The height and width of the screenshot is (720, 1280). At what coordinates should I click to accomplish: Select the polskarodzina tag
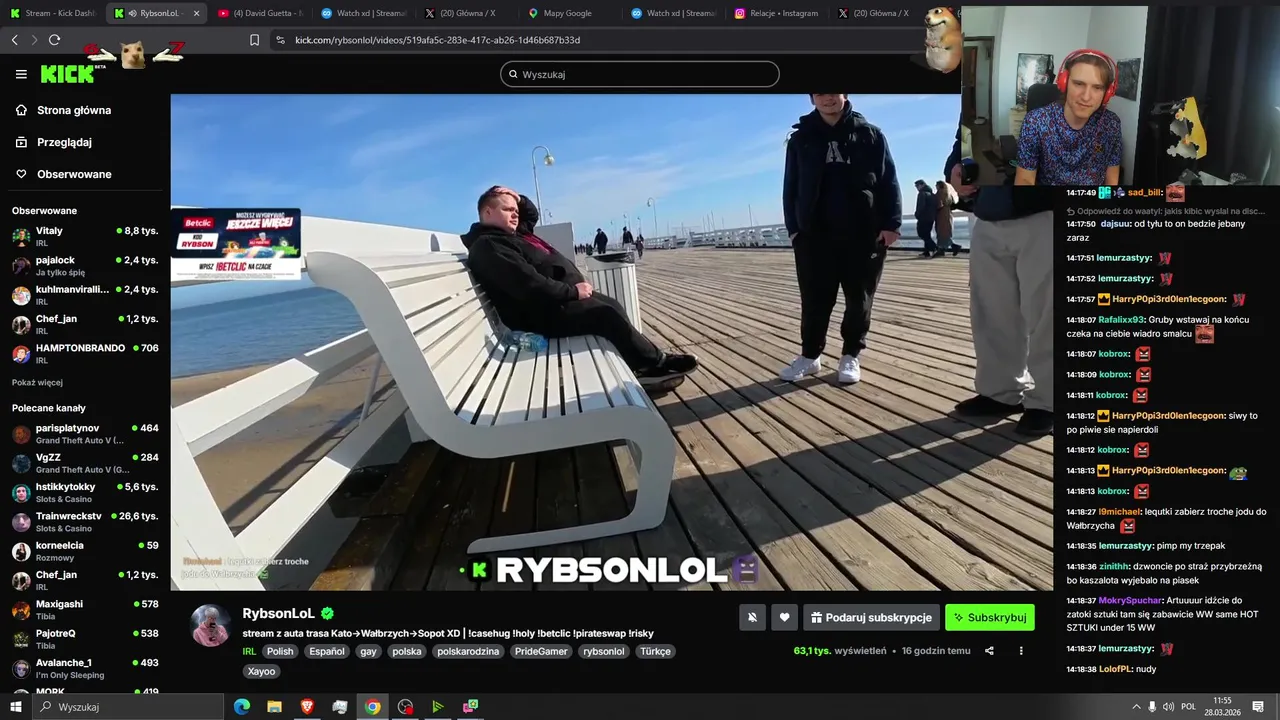click(x=468, y=651)
